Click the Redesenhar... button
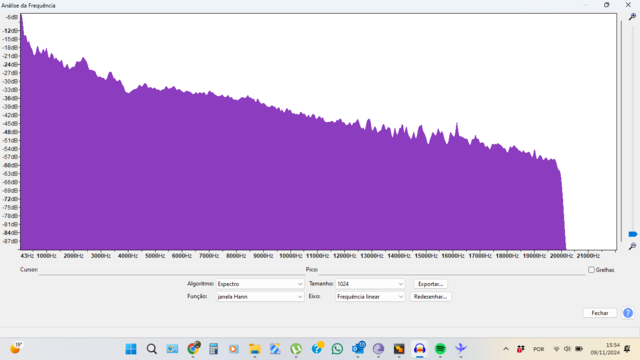The height and width of the screenshot is (360, 640). coord(430,297)
